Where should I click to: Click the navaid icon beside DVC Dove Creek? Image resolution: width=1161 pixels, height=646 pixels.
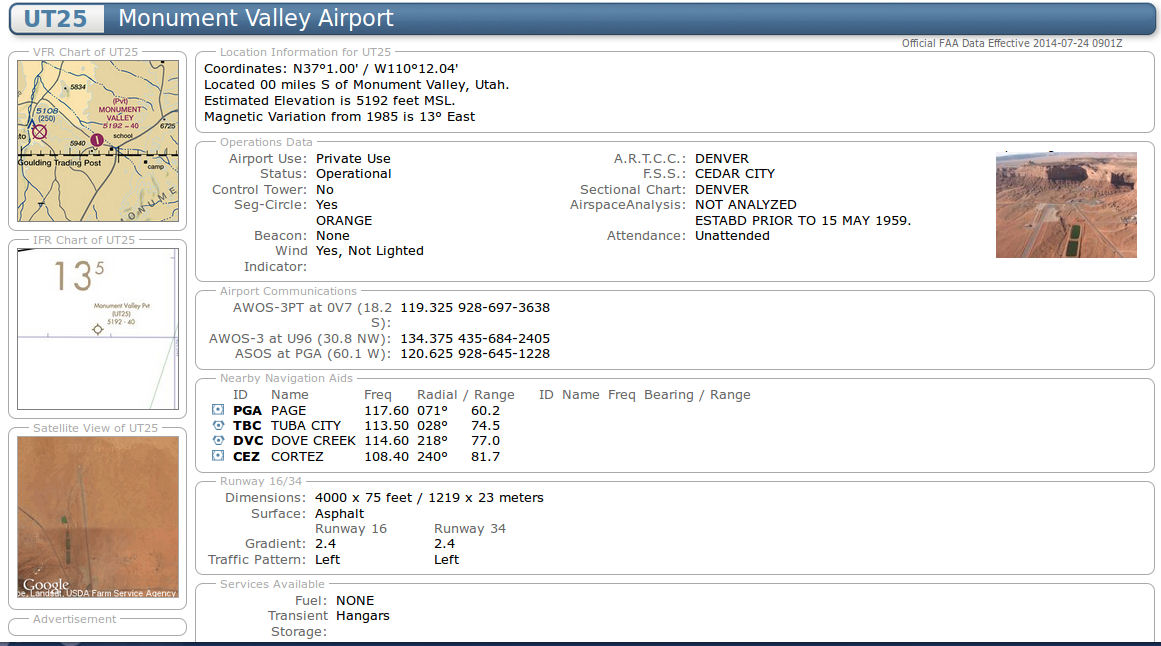[218, 440]
